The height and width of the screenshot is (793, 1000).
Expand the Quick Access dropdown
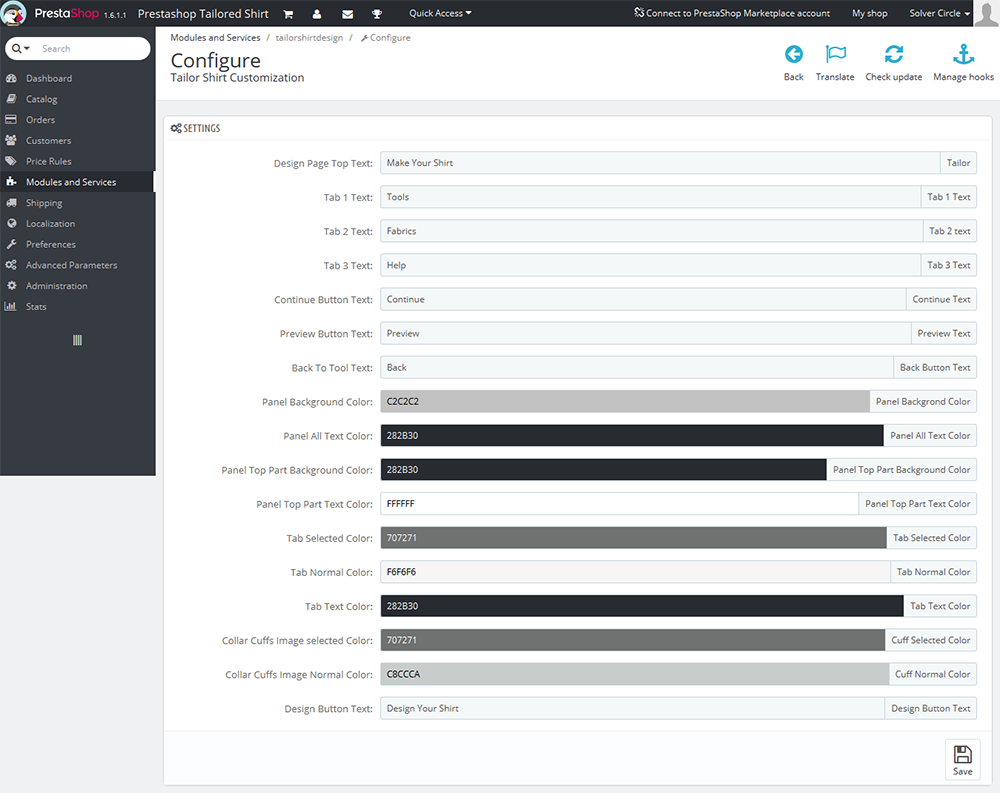(x=440, y=13)
